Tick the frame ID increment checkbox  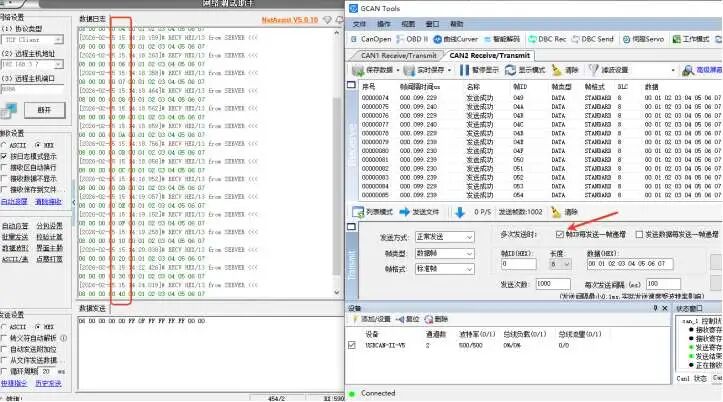(560, 235)
